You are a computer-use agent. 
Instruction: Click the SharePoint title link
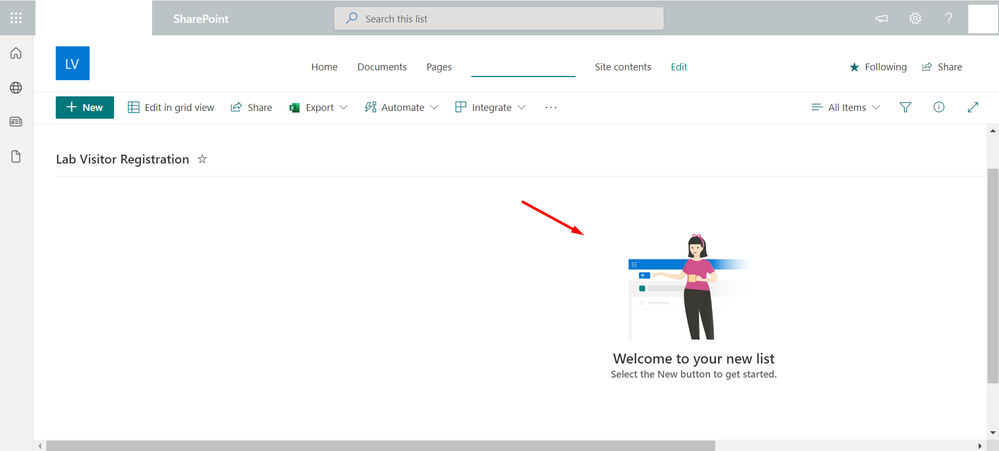point(201,19)
